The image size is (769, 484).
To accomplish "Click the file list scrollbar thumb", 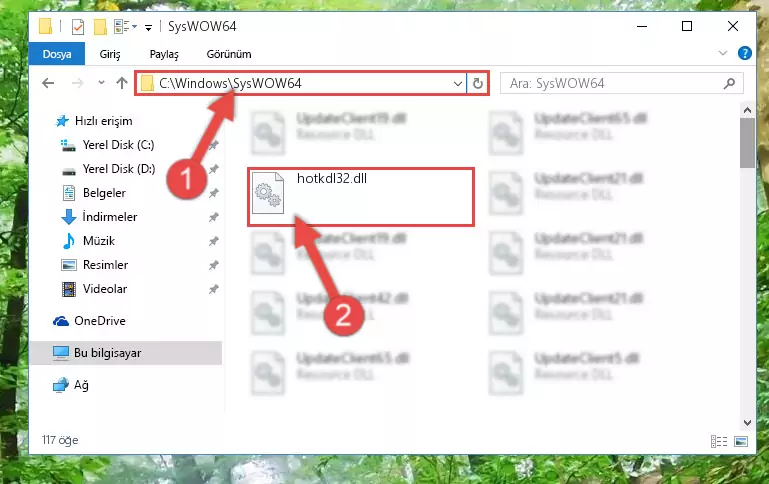I will (747, 143).
